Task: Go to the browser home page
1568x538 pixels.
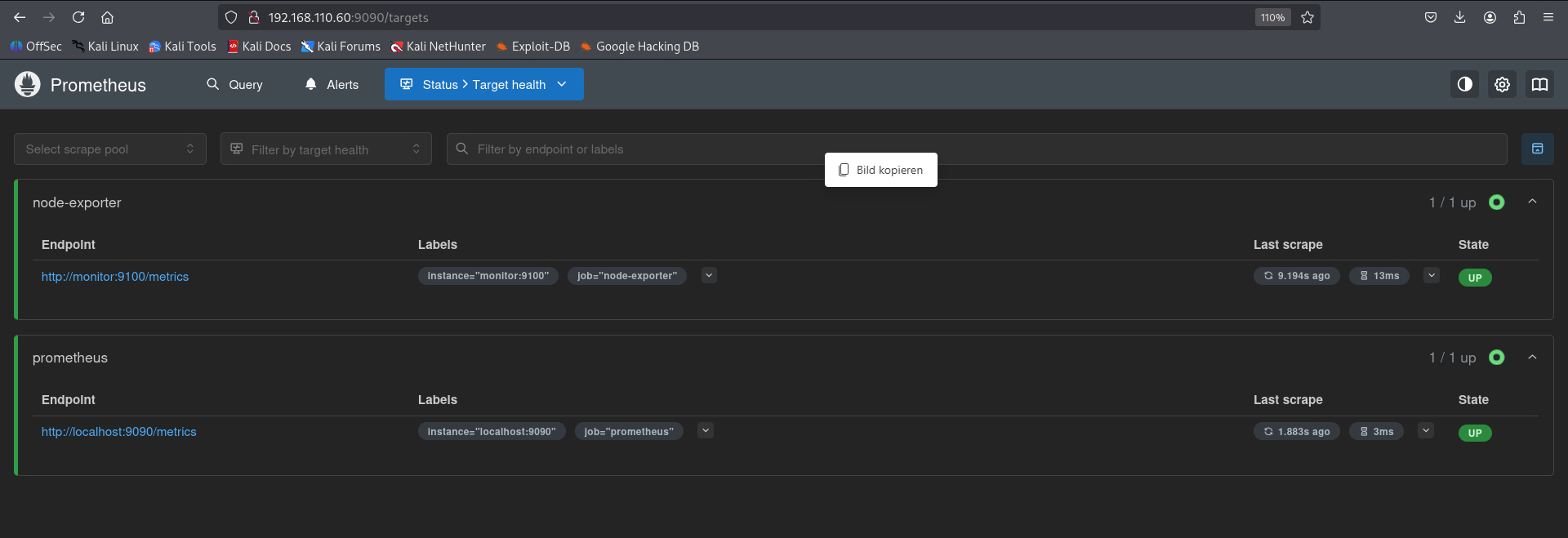Action: 107,17
